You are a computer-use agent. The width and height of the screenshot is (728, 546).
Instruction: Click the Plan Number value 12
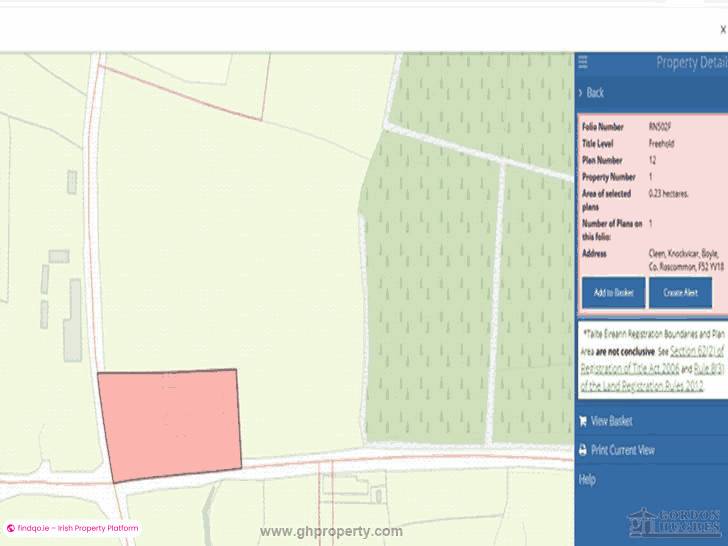point(652,160)
